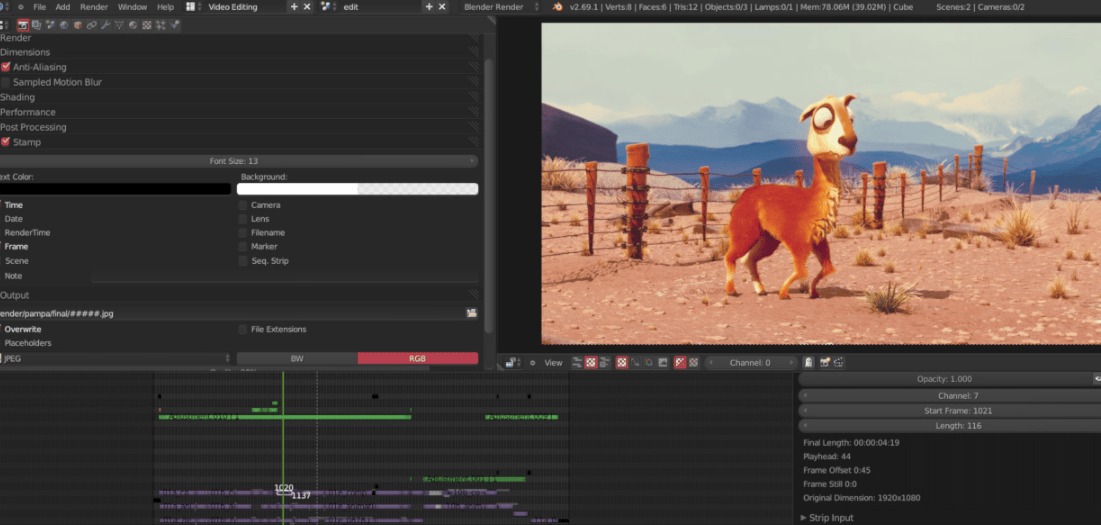Expand the Shading panel

pos(239,97)
